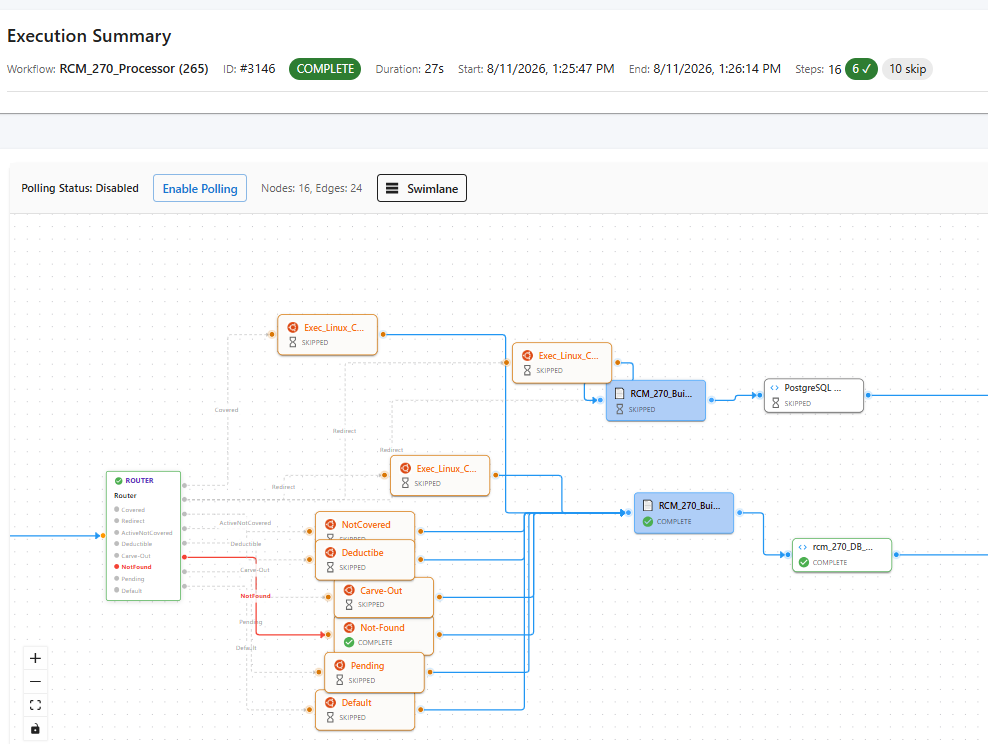
Task: Click the Swimlane hamburger icon
Action: point(392,188)
